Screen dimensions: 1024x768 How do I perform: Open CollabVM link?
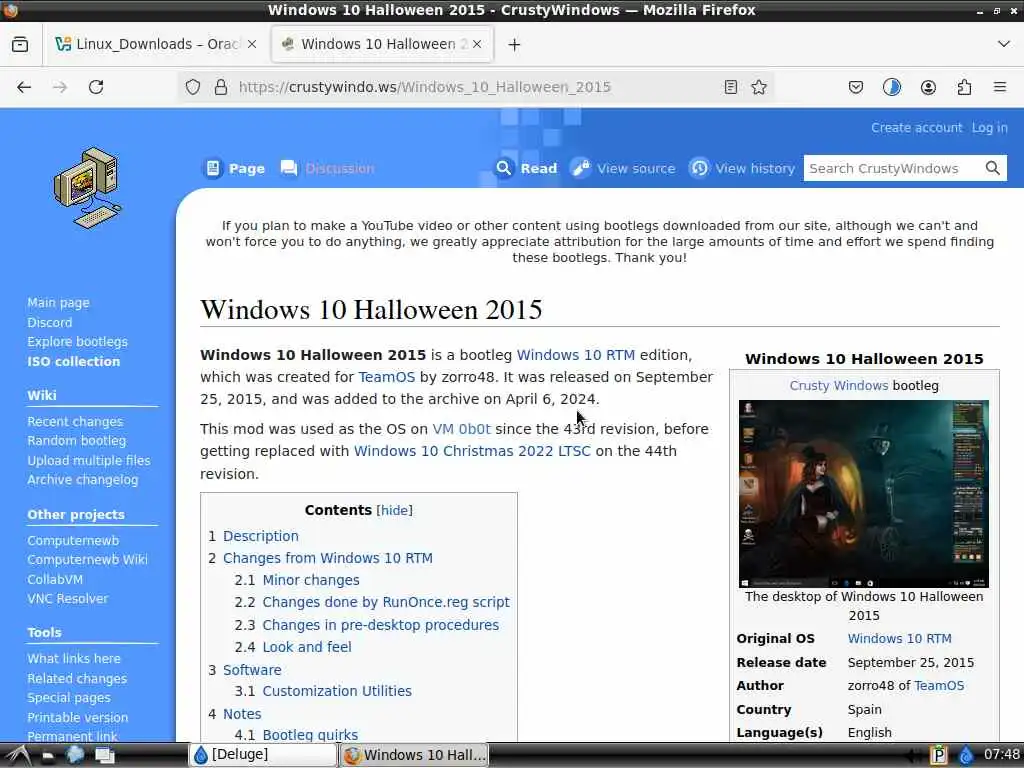click(55, 579)
